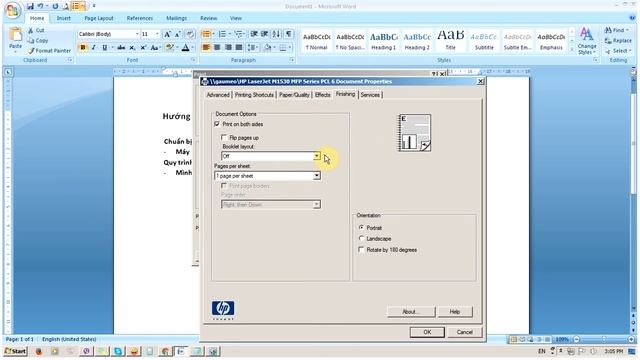Viewport: 640px width, 360px height.
Task: Open the Booklet layout dropdown
Action: 317,156
